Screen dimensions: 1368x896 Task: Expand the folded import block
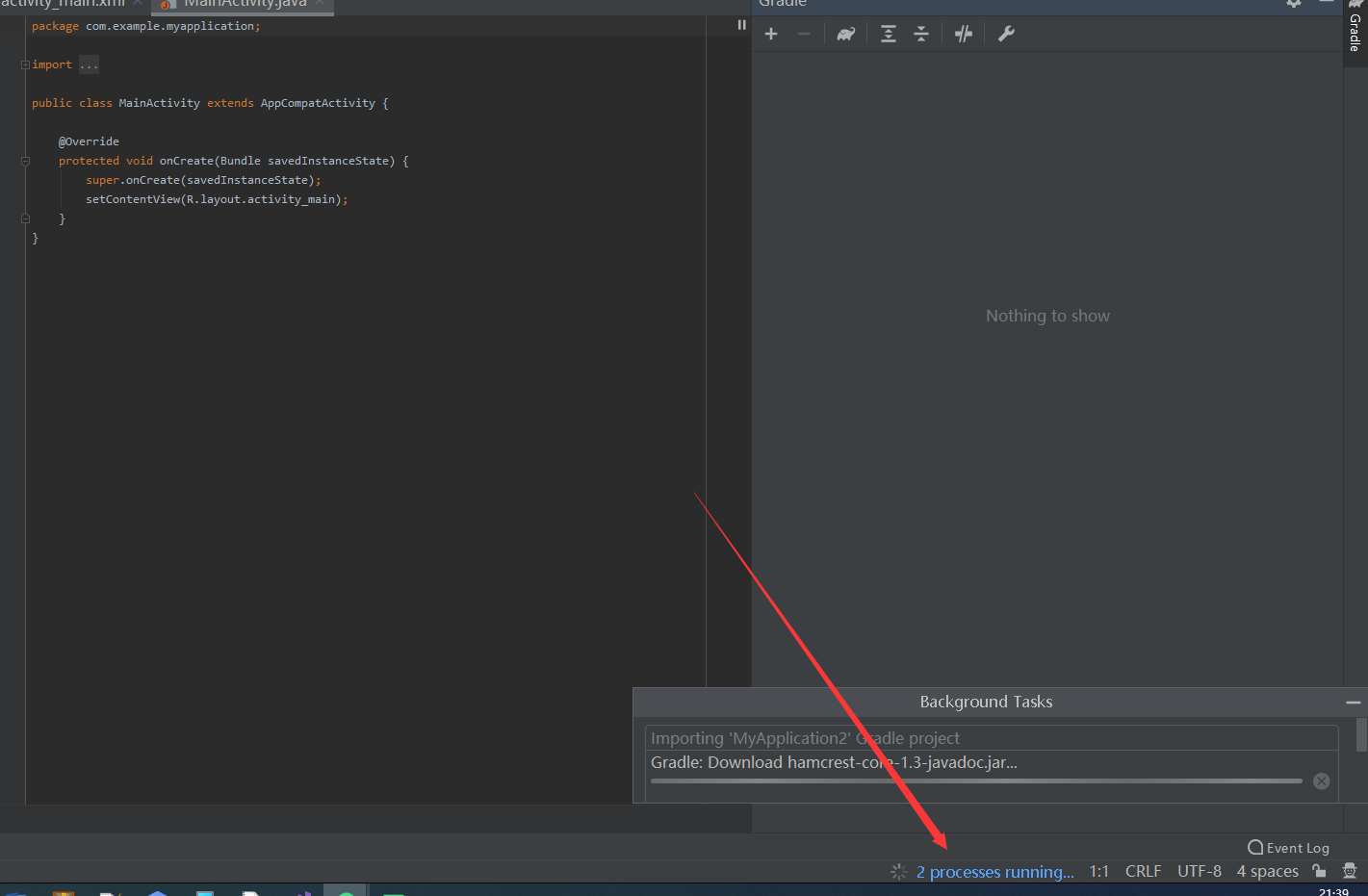tap(25, 64)
